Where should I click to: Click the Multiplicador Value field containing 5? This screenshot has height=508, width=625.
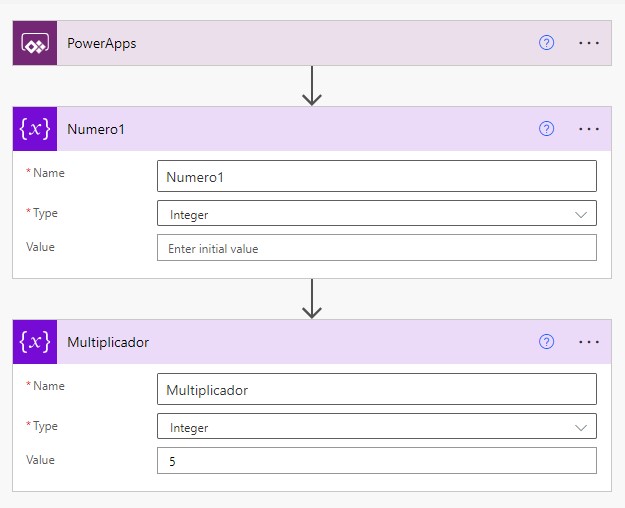(376, 461)
